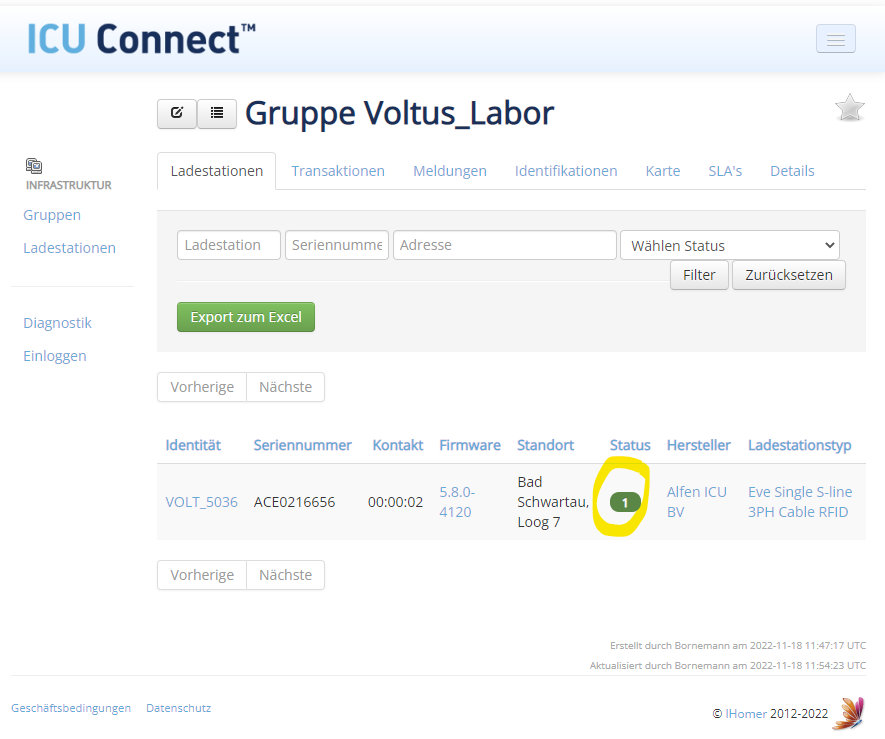The width and height of the screenshot is (885, 739).
Task: Click the Infrastruktur sidebar icon
Action: point(34,165)
